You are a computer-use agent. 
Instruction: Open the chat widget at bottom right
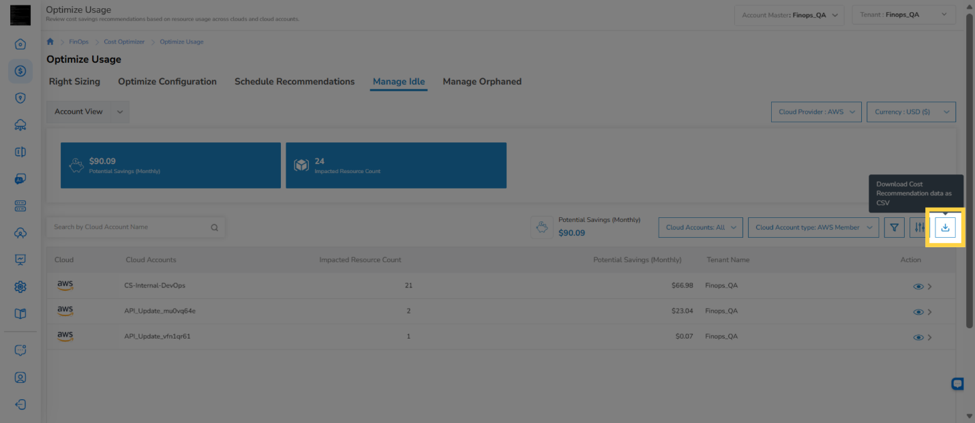click(x=957, y=384)
